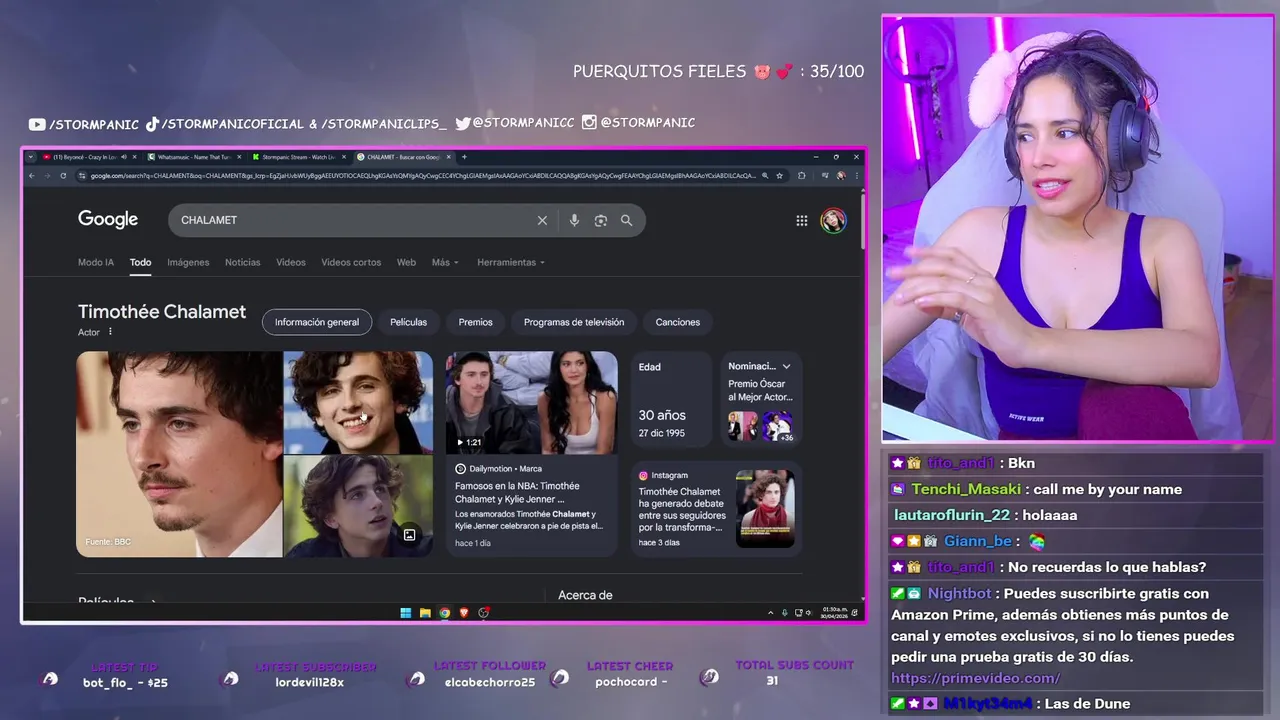Launch Brave browser from taskbar
This screenshot has height=720, width=1280.
tap(464, 612)
